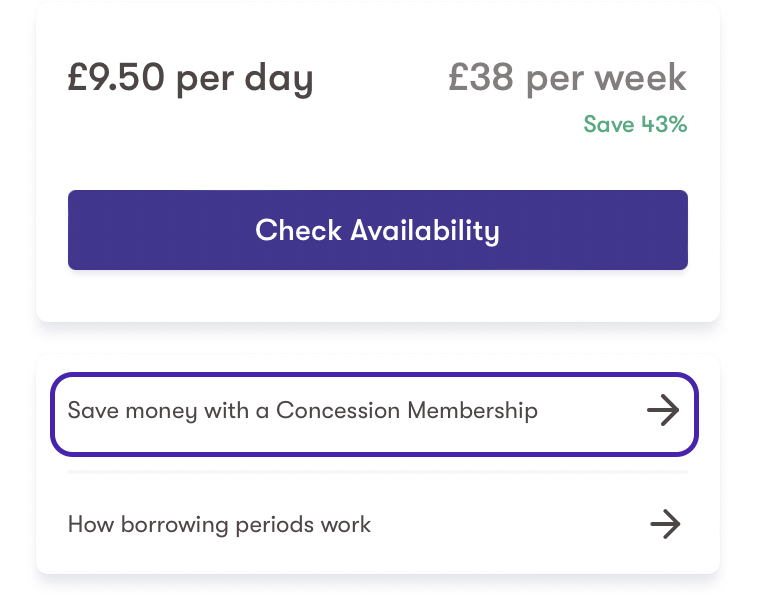Click the word "Check" on the purple button

tap(299, 230)
